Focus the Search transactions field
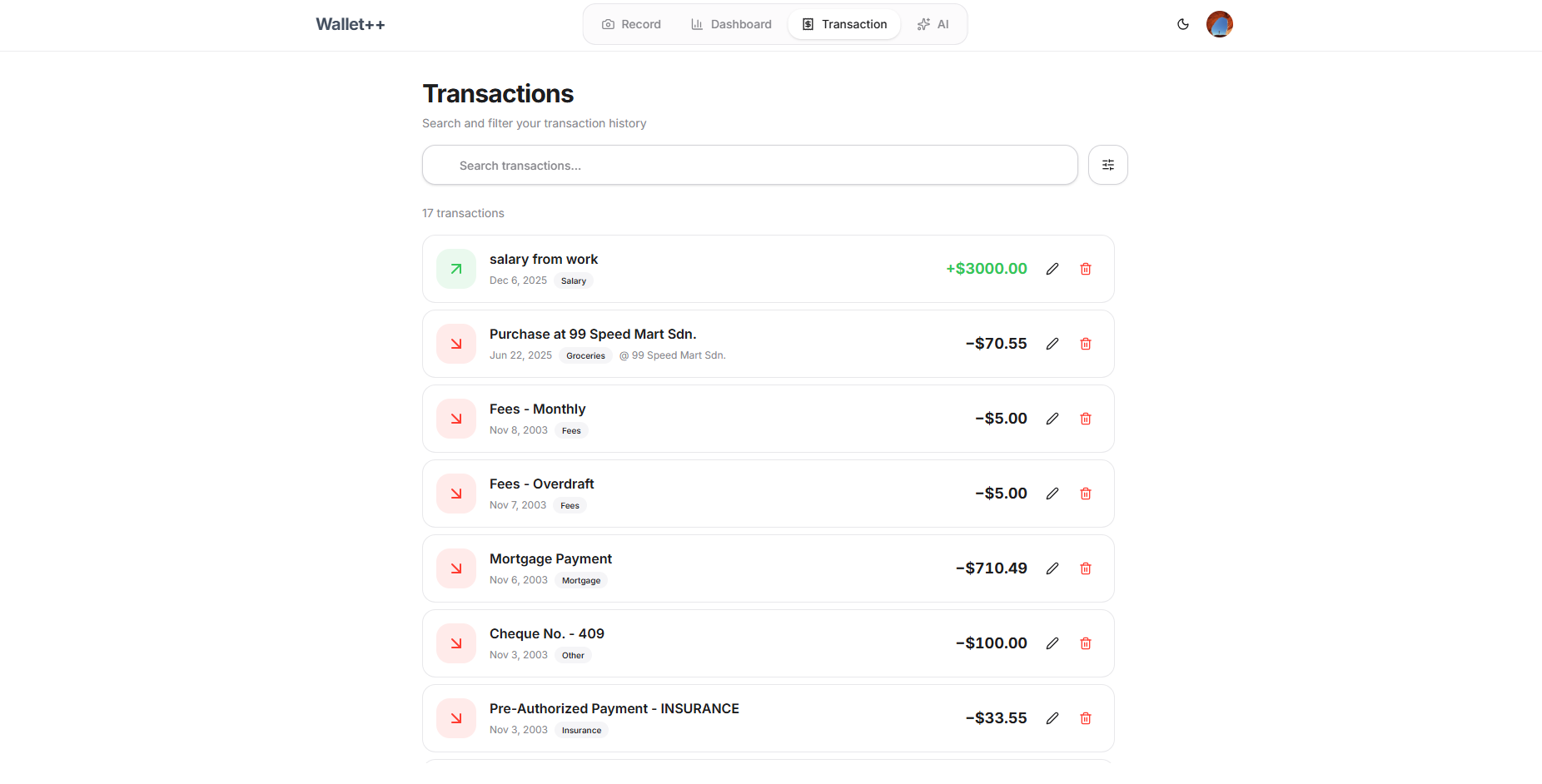Screen dimensions: 1542x784 pyautogui.click(x=750, y=165)
